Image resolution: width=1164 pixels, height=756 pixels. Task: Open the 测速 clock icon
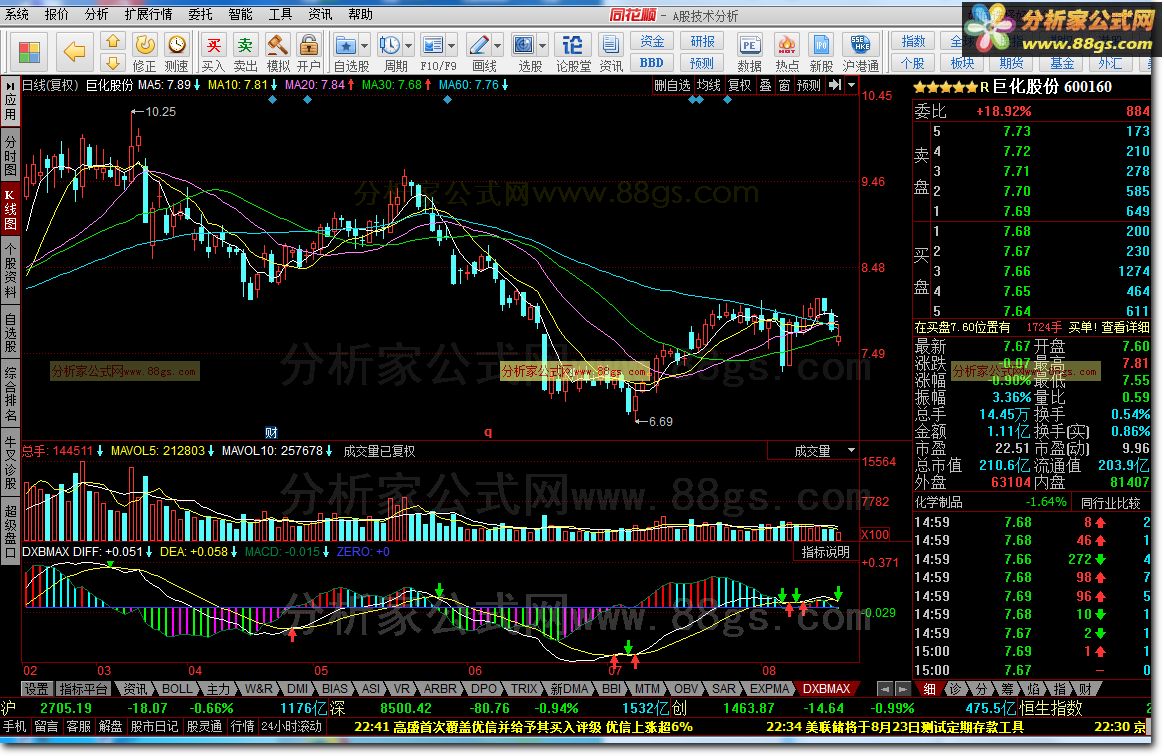(177, 45)
